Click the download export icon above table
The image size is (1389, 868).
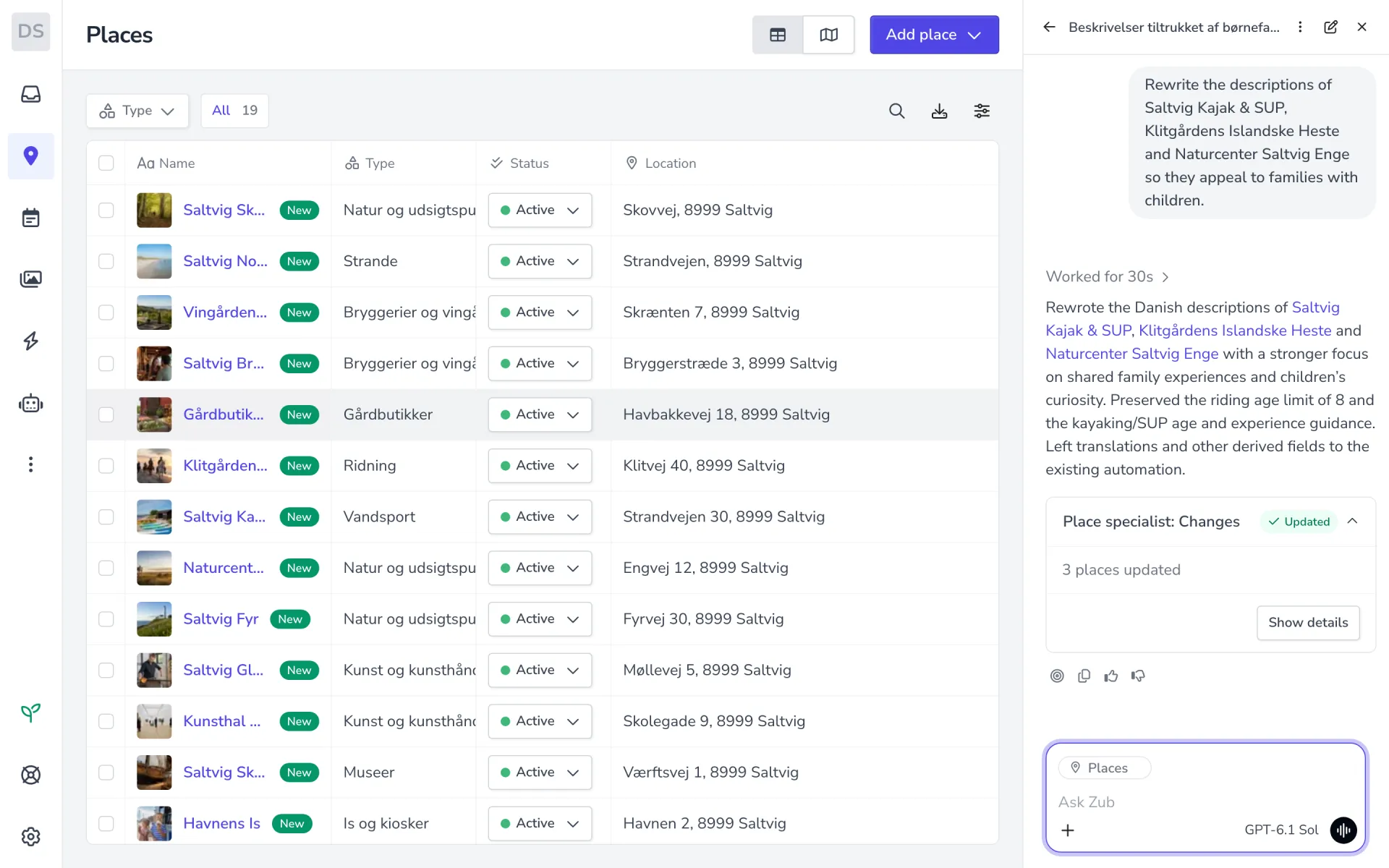[939, 111]
